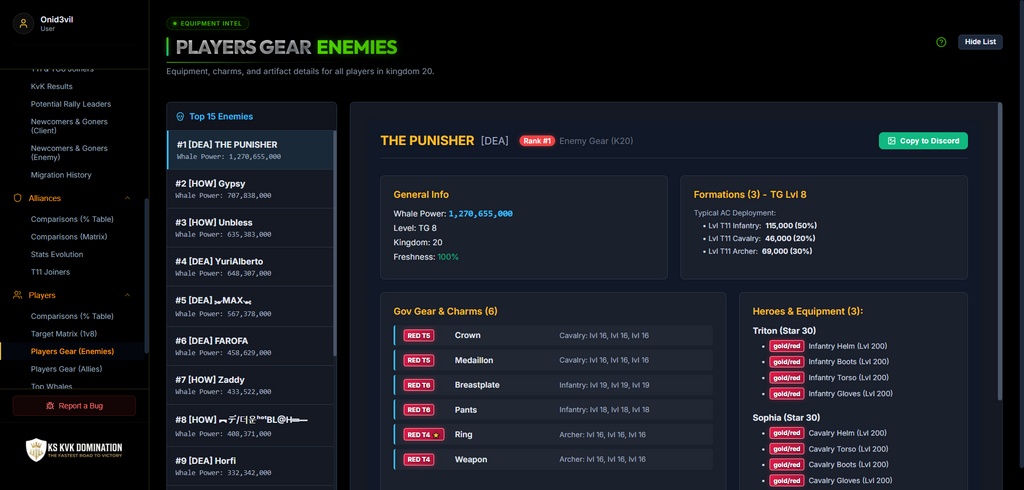Select enemy #6 [DEA] FAROFA
Screen dimensions: 1024x490
tap(250, 346)
